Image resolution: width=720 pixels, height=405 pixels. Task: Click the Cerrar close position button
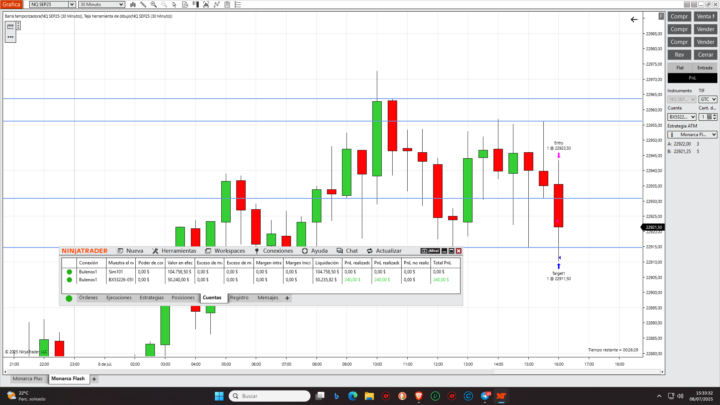tap(705, 55)
